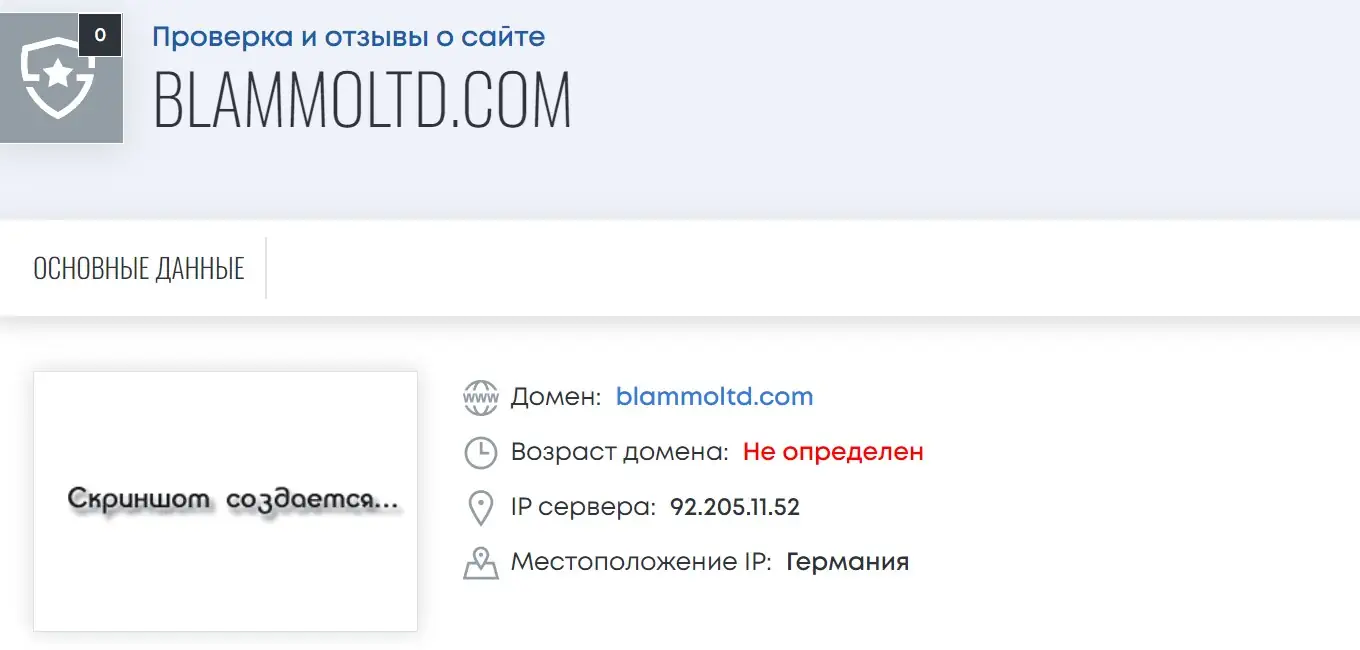Click the location pin icon for IP сервера
Screen dimensions: 1360x650
(481, 508)
